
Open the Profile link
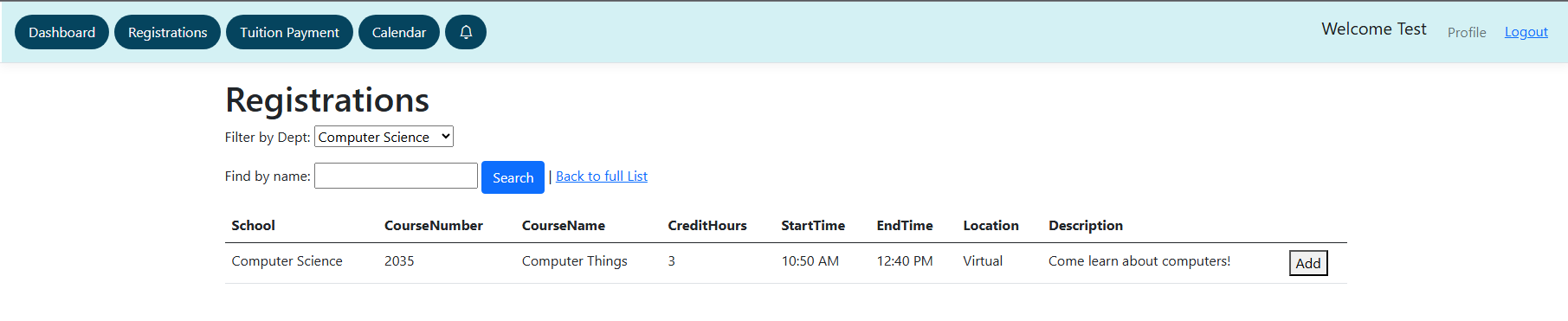coord(1467,32)
